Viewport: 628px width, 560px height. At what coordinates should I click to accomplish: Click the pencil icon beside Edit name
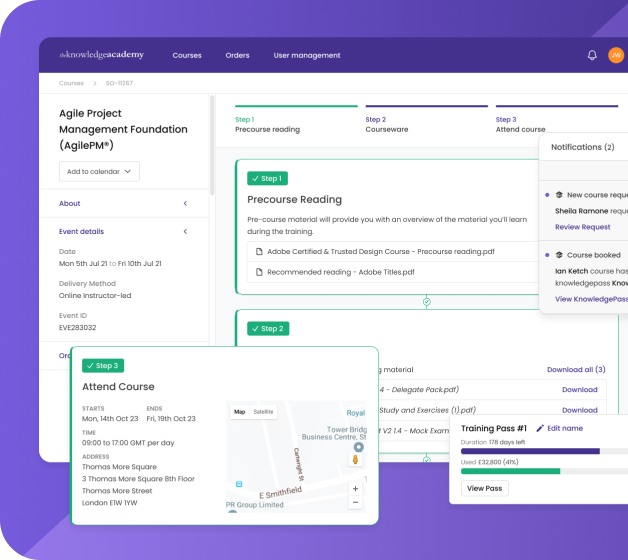tap(540, 428)
